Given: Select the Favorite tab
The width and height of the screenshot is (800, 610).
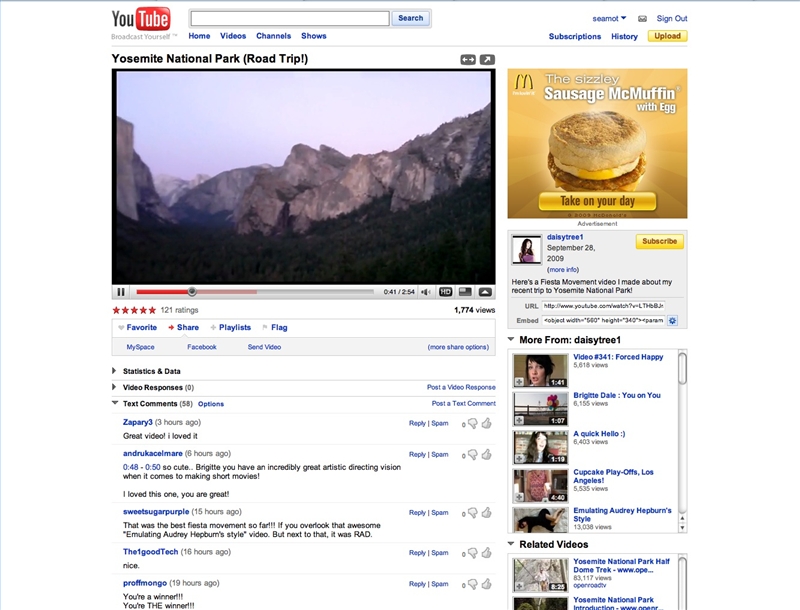Looking at the screenshot, I should point(137,327).
